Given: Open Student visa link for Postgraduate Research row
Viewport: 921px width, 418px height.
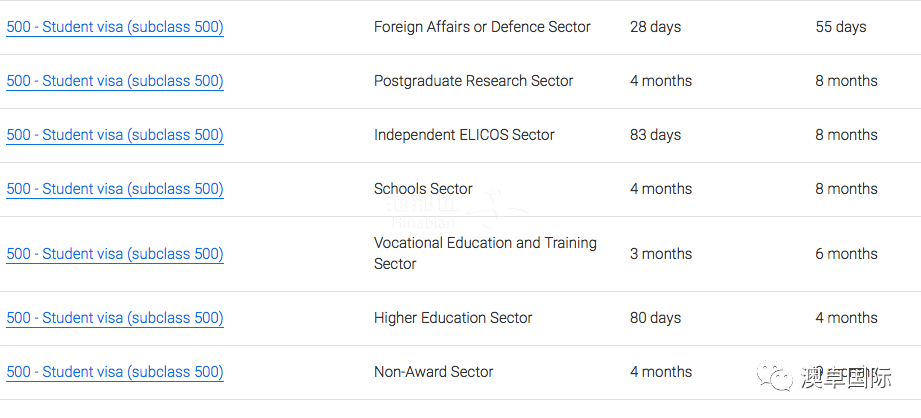Looking at the screenshot, I should tap(115, 81).
